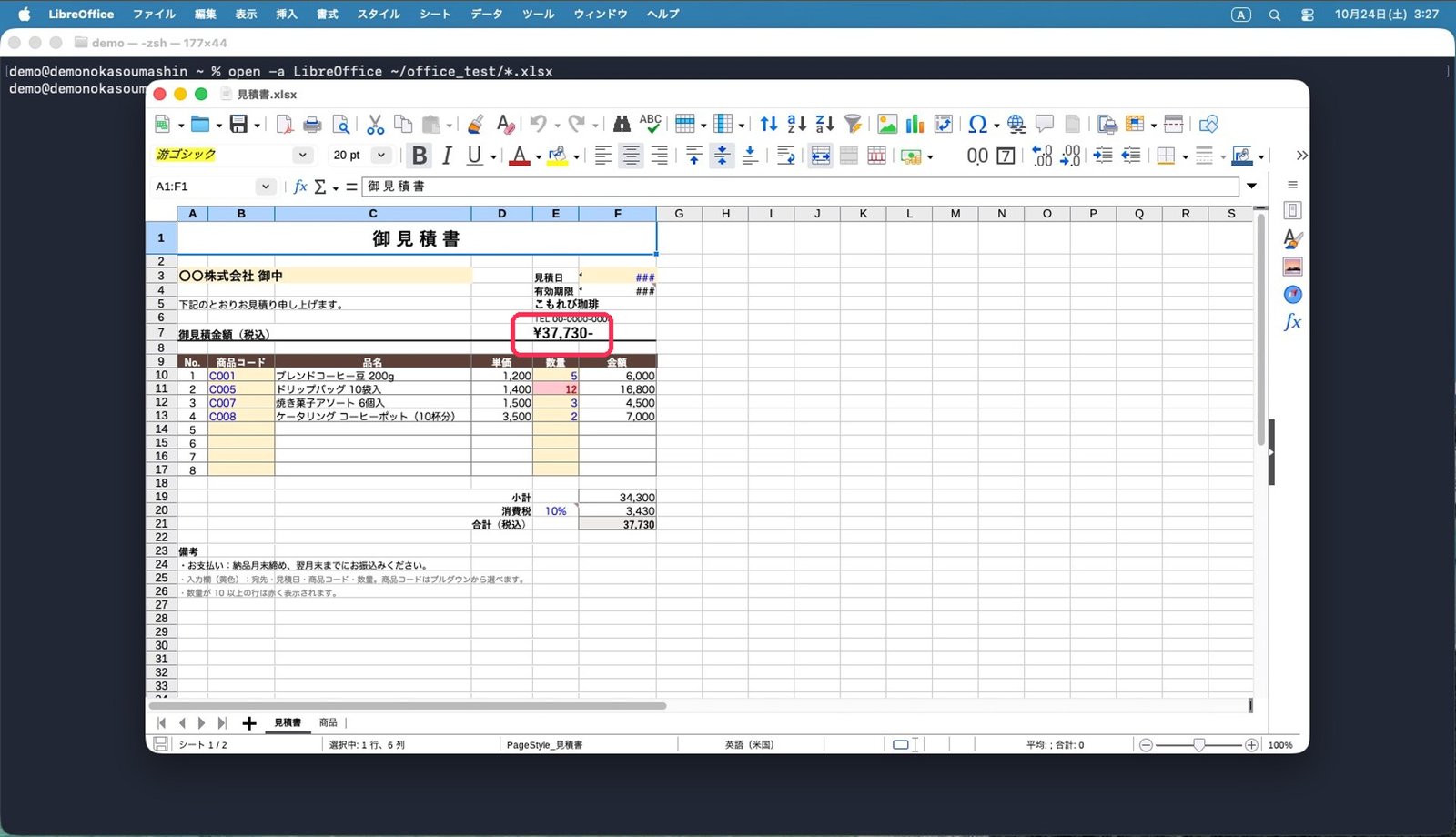Viewport: 1456px width, 837px height.
Task: Select row header 10
Action: tap(161, 375)
